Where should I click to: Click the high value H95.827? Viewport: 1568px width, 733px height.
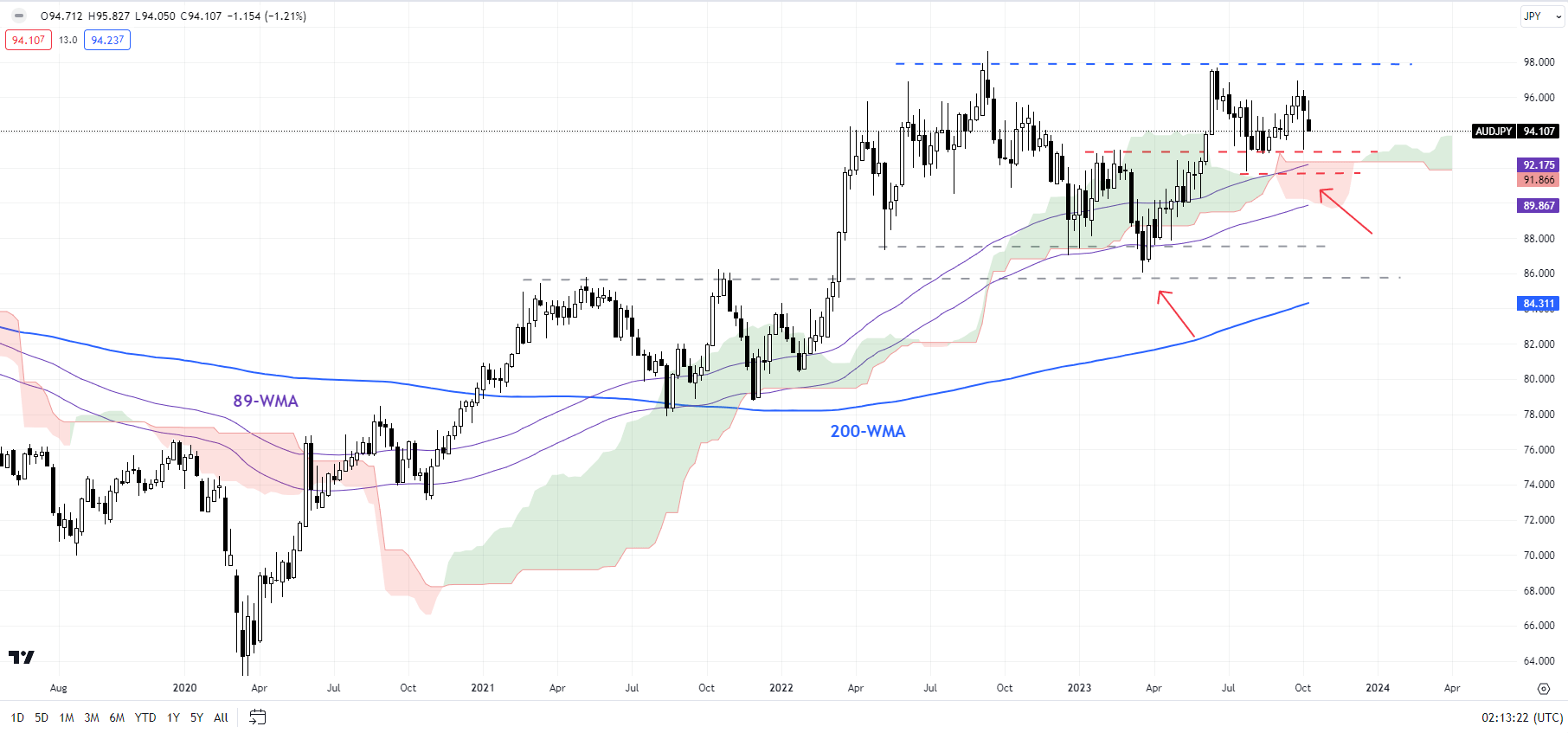coord(109,16)
